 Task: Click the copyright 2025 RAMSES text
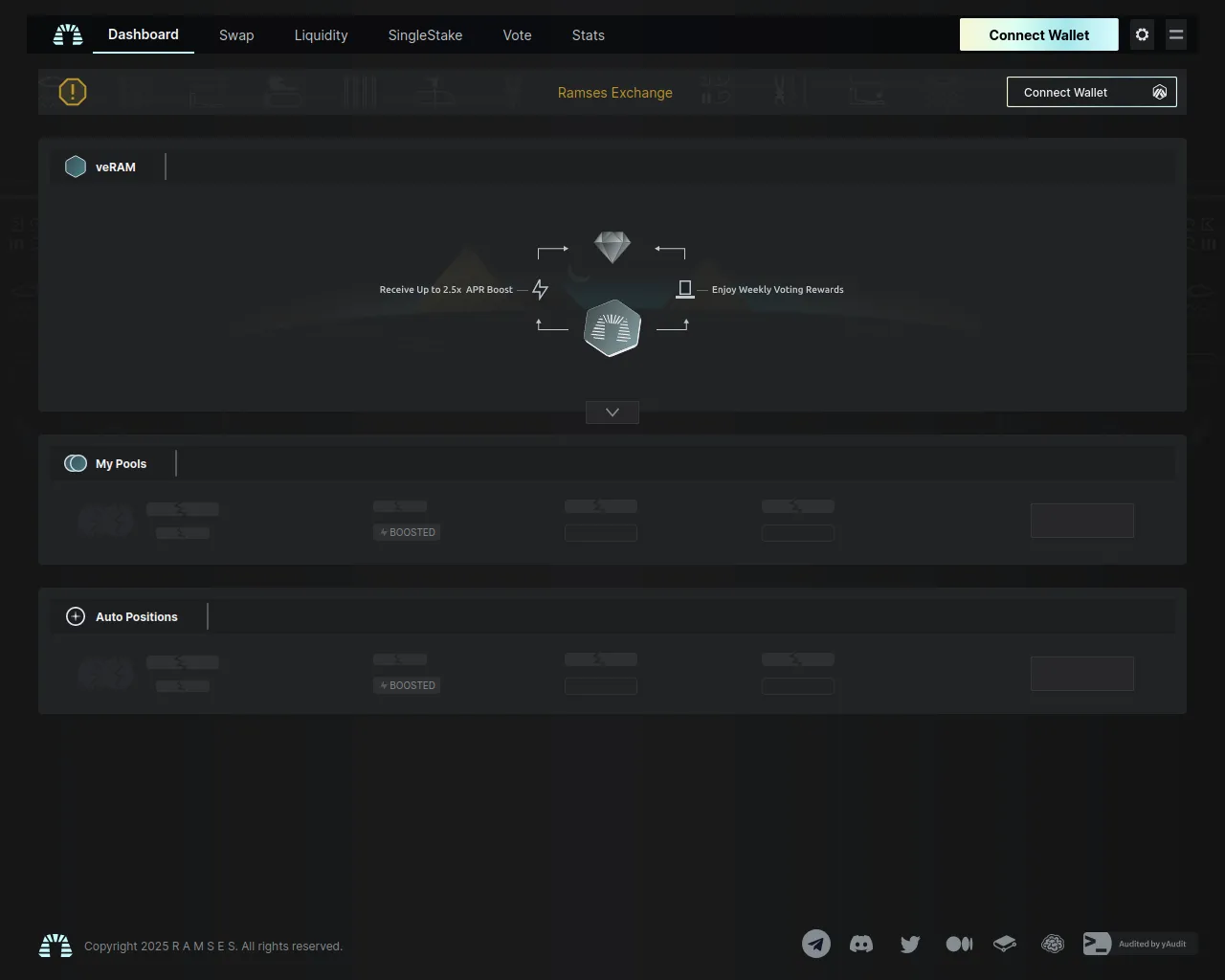[x=213, y=946]
